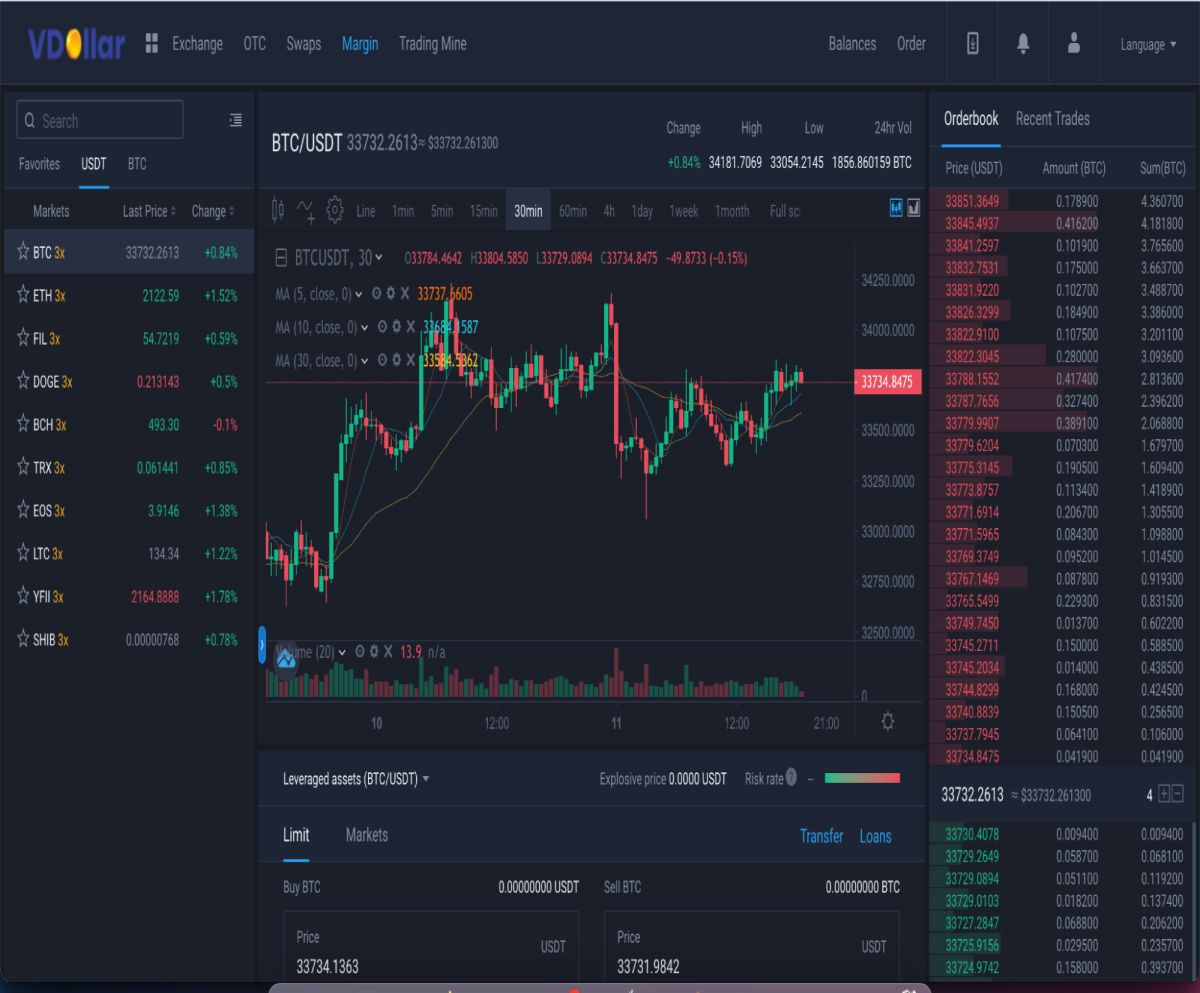Switch to the Favorites markets tab
The height and width of the screenshot is (993, 1200).
(x=39, y=163)
